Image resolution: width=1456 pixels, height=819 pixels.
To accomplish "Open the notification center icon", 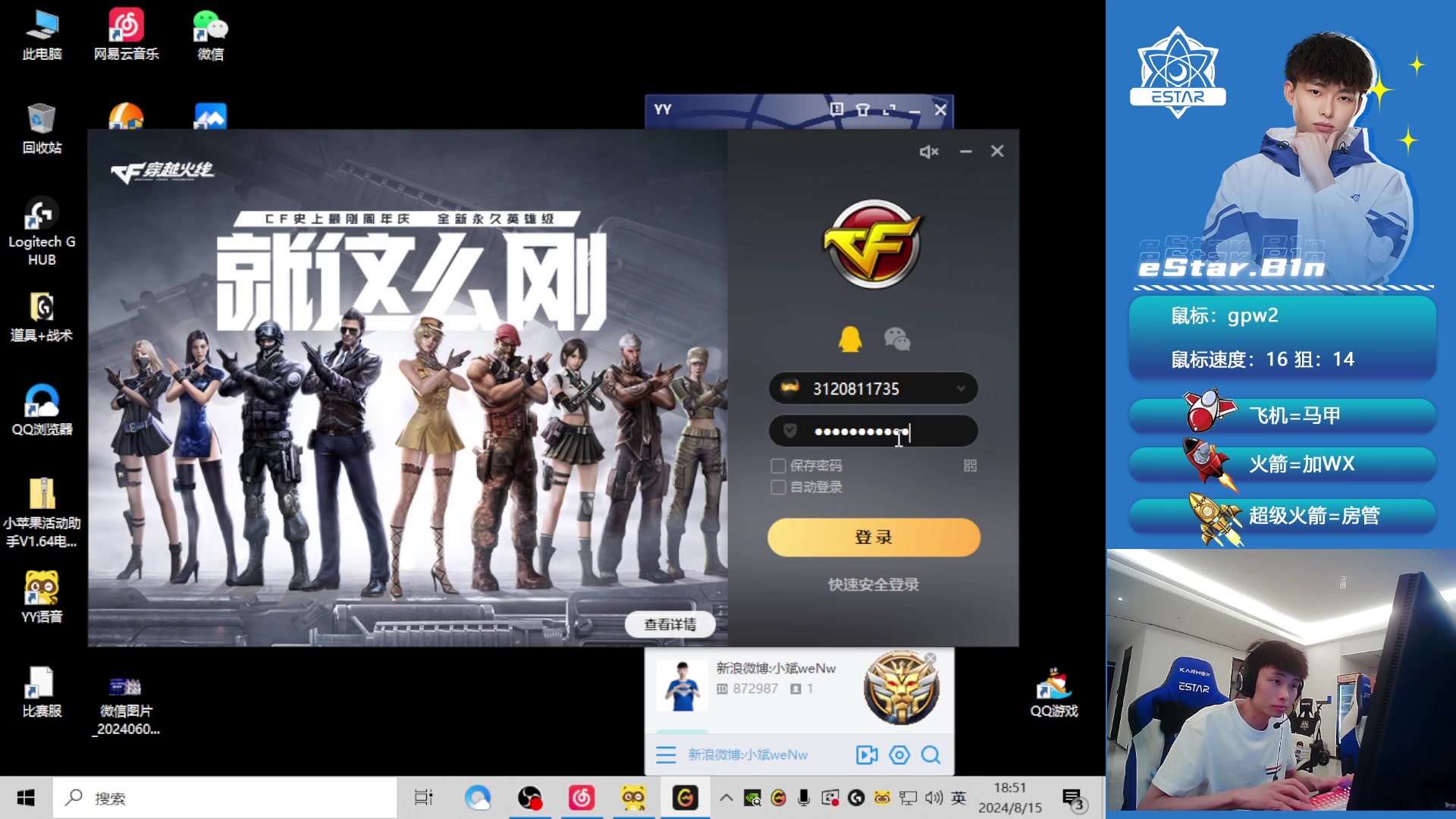I will tap(1073, 799).
